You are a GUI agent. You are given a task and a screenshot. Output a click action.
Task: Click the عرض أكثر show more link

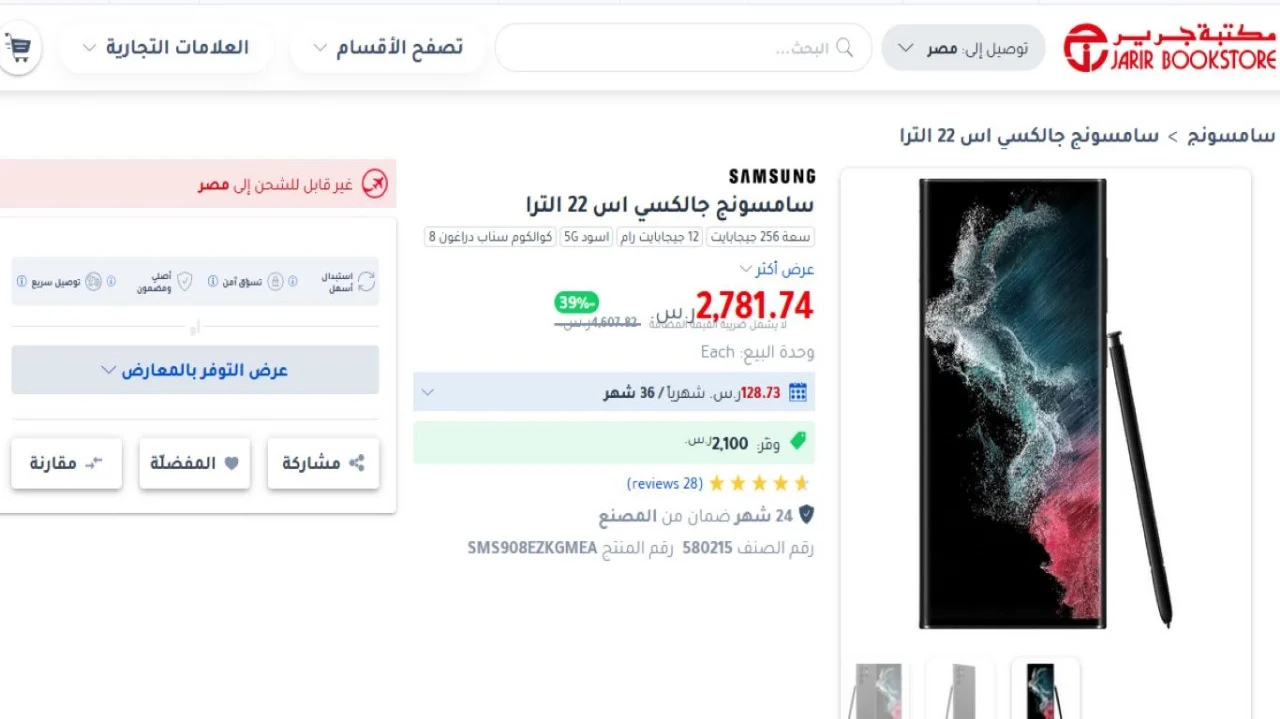pyautogui.click(x=778, y=269)
